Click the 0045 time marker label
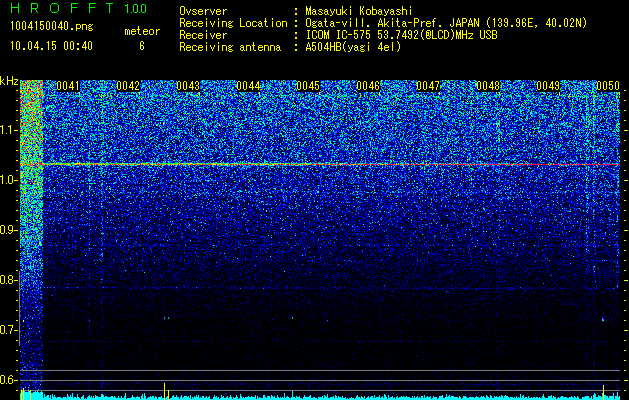 tap(308, 86)
